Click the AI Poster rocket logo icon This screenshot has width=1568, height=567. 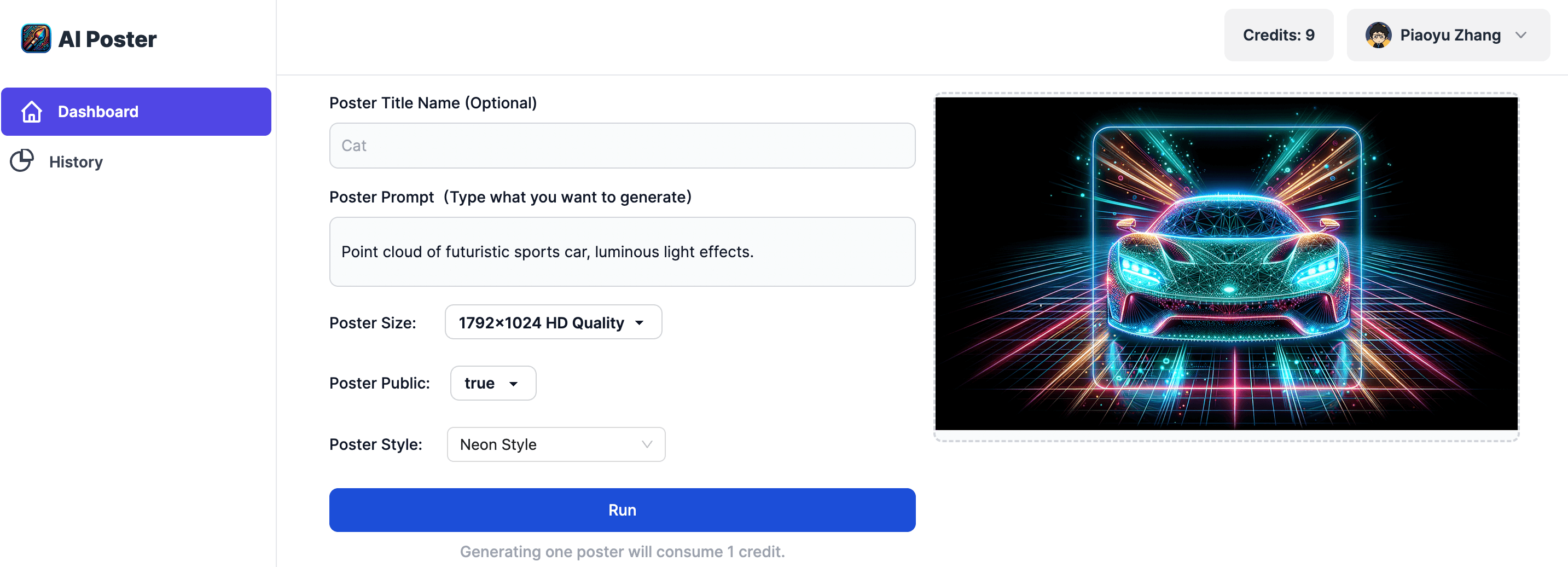36,38
